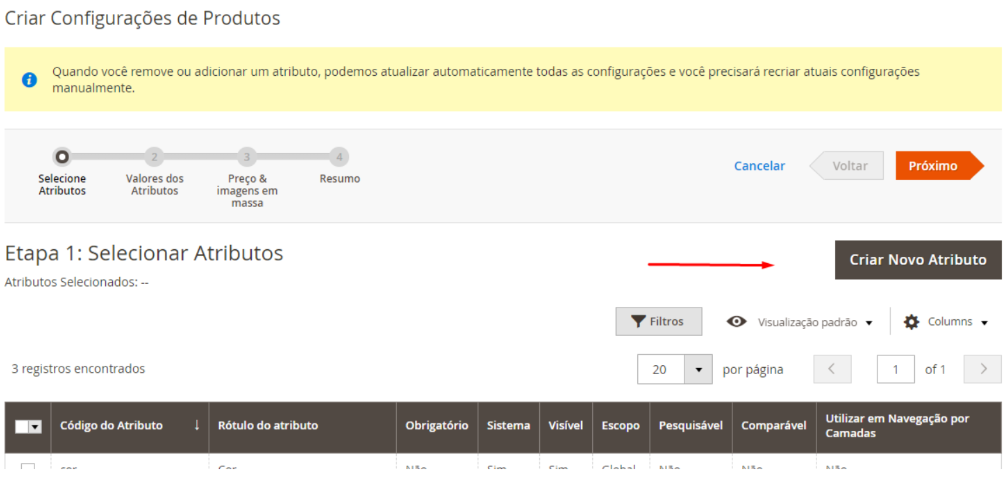The width and height of the screenshot is (1008, 483).
Task: Click the eye icon for Visualização padrão
Action: pos(737,322)
